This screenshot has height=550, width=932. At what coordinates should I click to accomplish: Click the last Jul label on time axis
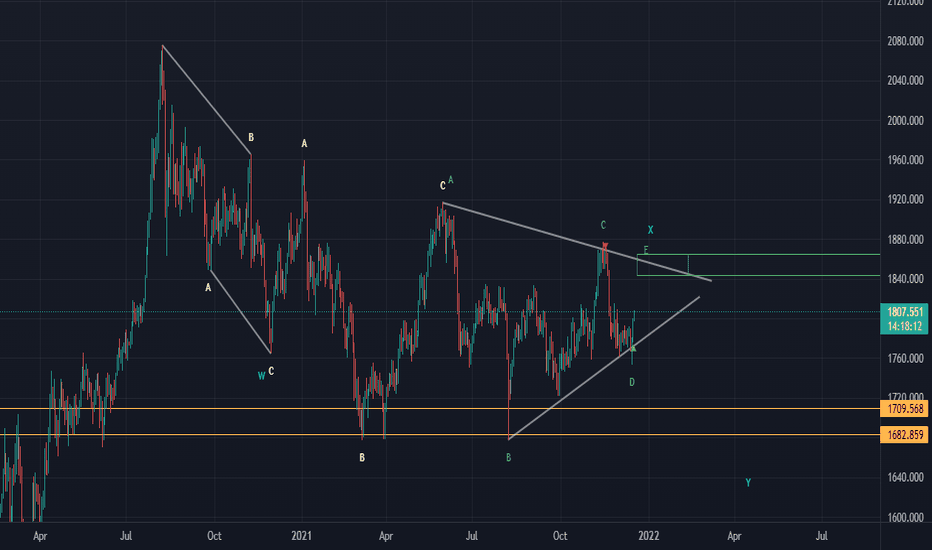pyautogui.click(x=821, y=536)
